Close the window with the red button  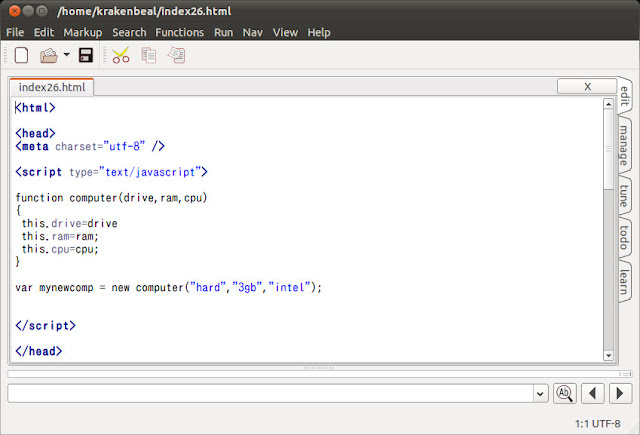click(x=14, y=11)
